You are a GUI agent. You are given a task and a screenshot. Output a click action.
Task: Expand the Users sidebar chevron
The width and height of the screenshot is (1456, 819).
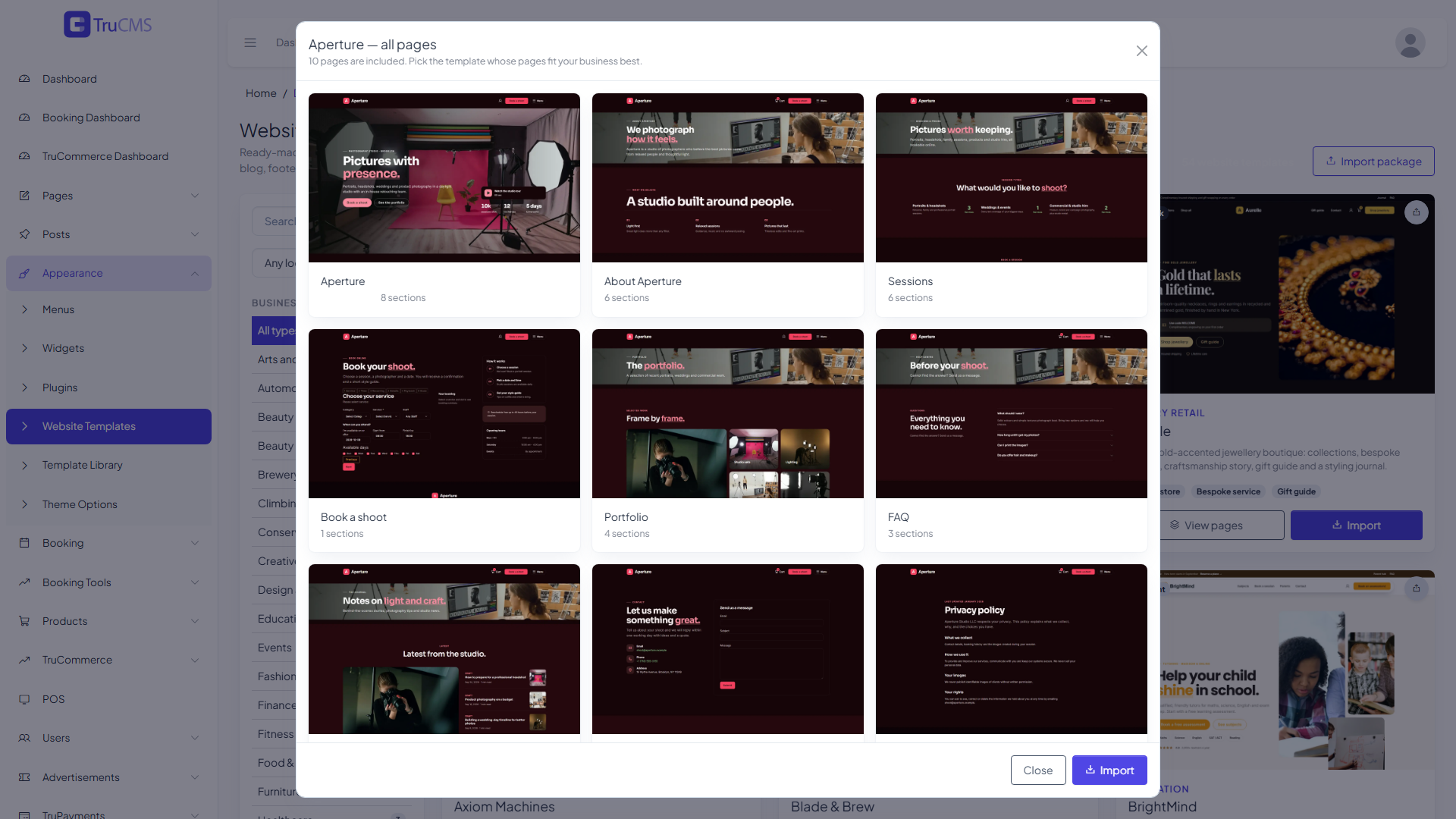click(x=195, y=738)
